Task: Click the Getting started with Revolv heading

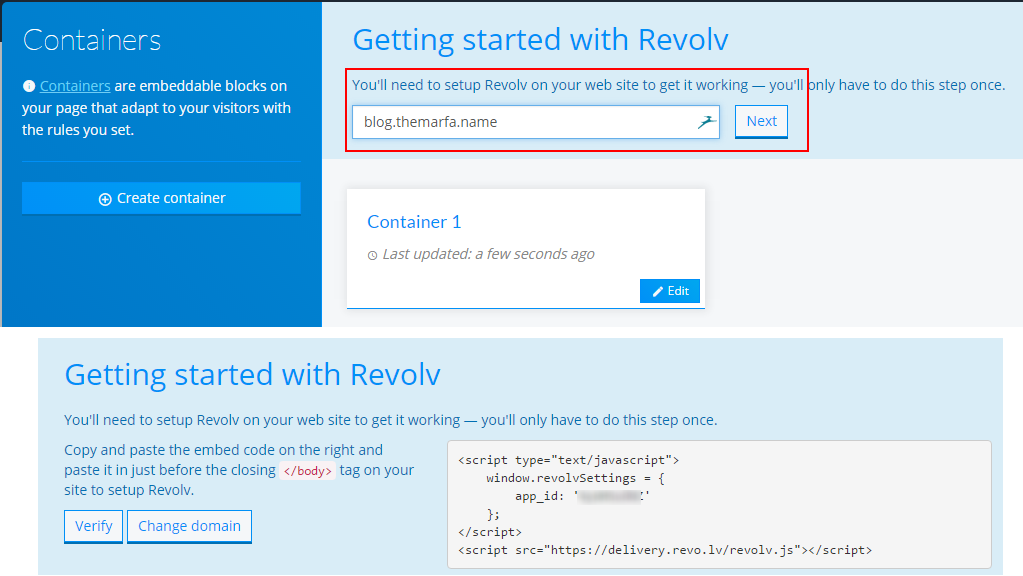Action: [x=540, y=40]
